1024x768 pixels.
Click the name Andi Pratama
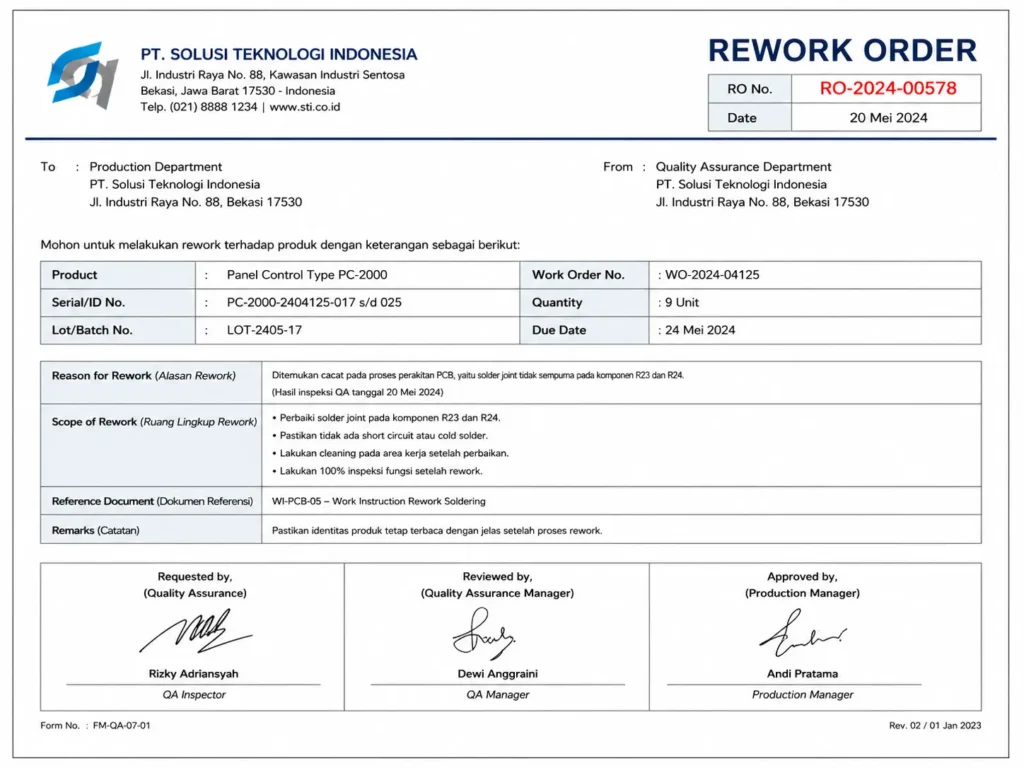(x=802, y=673)
